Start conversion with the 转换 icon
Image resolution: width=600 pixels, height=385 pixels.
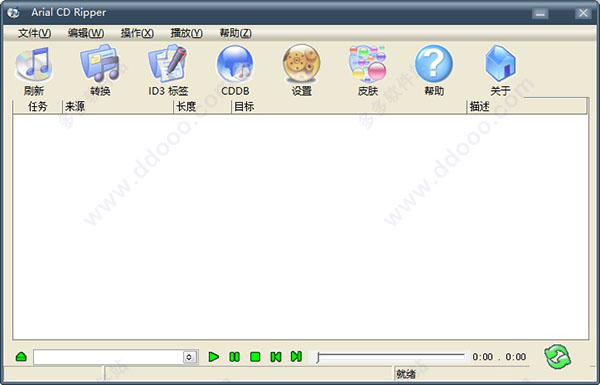(x=100, y=64)
